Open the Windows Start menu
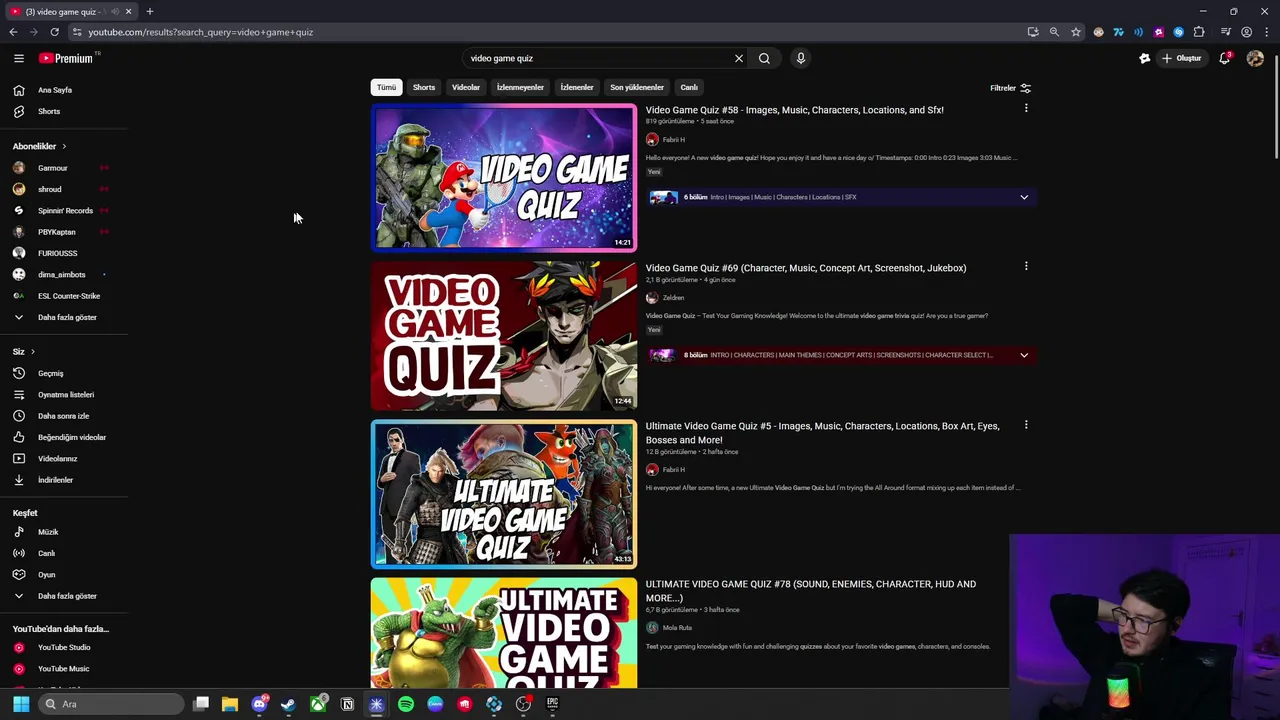 (21, 704)
